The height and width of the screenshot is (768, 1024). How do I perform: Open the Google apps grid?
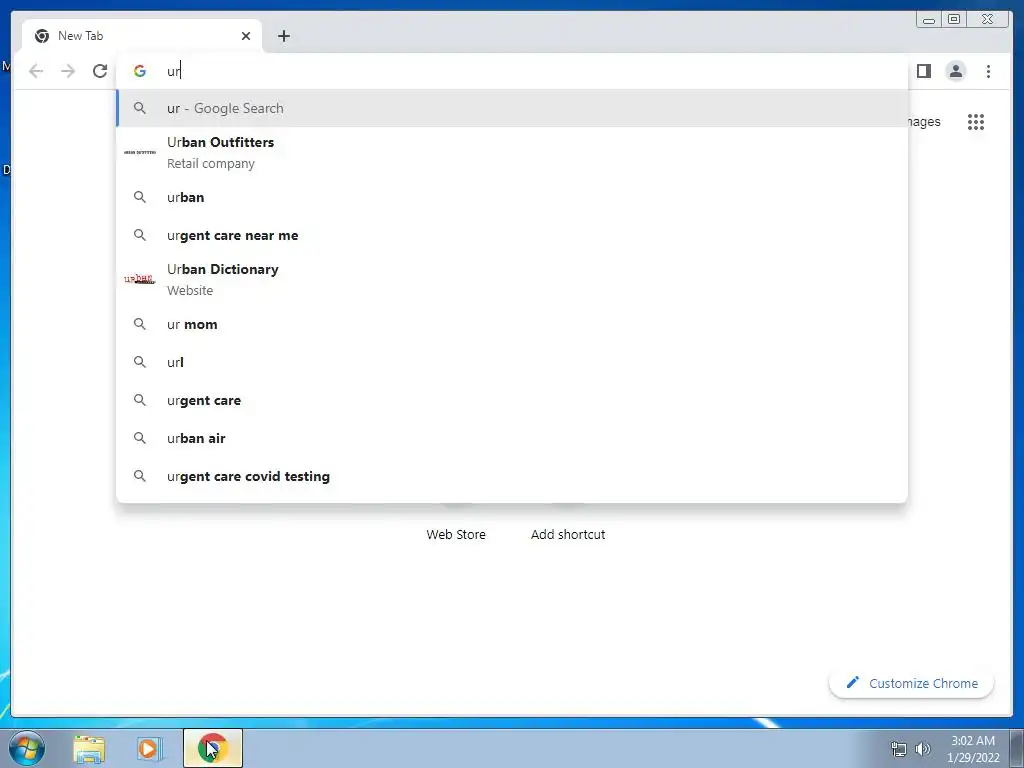[x=976, y=121]
